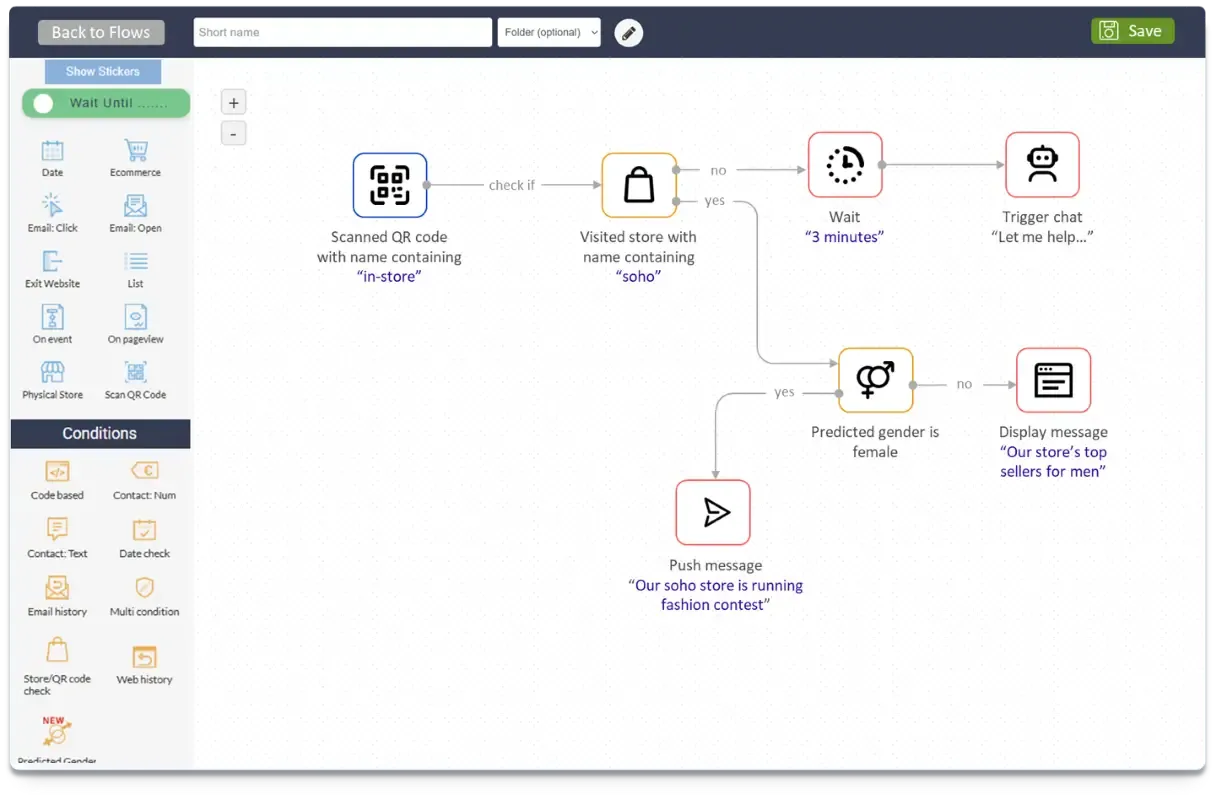
Task: Choose the Multi condition icon
Action: click(145, 588)
